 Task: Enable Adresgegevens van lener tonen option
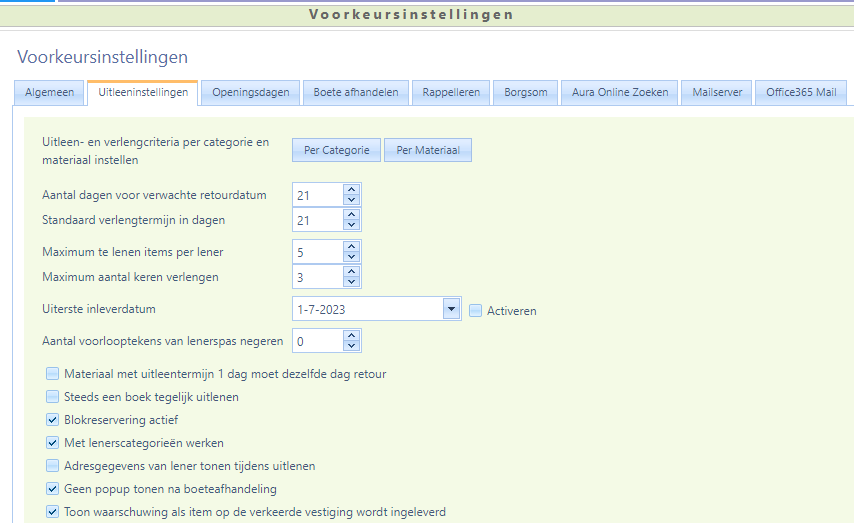tap(53, 466)
